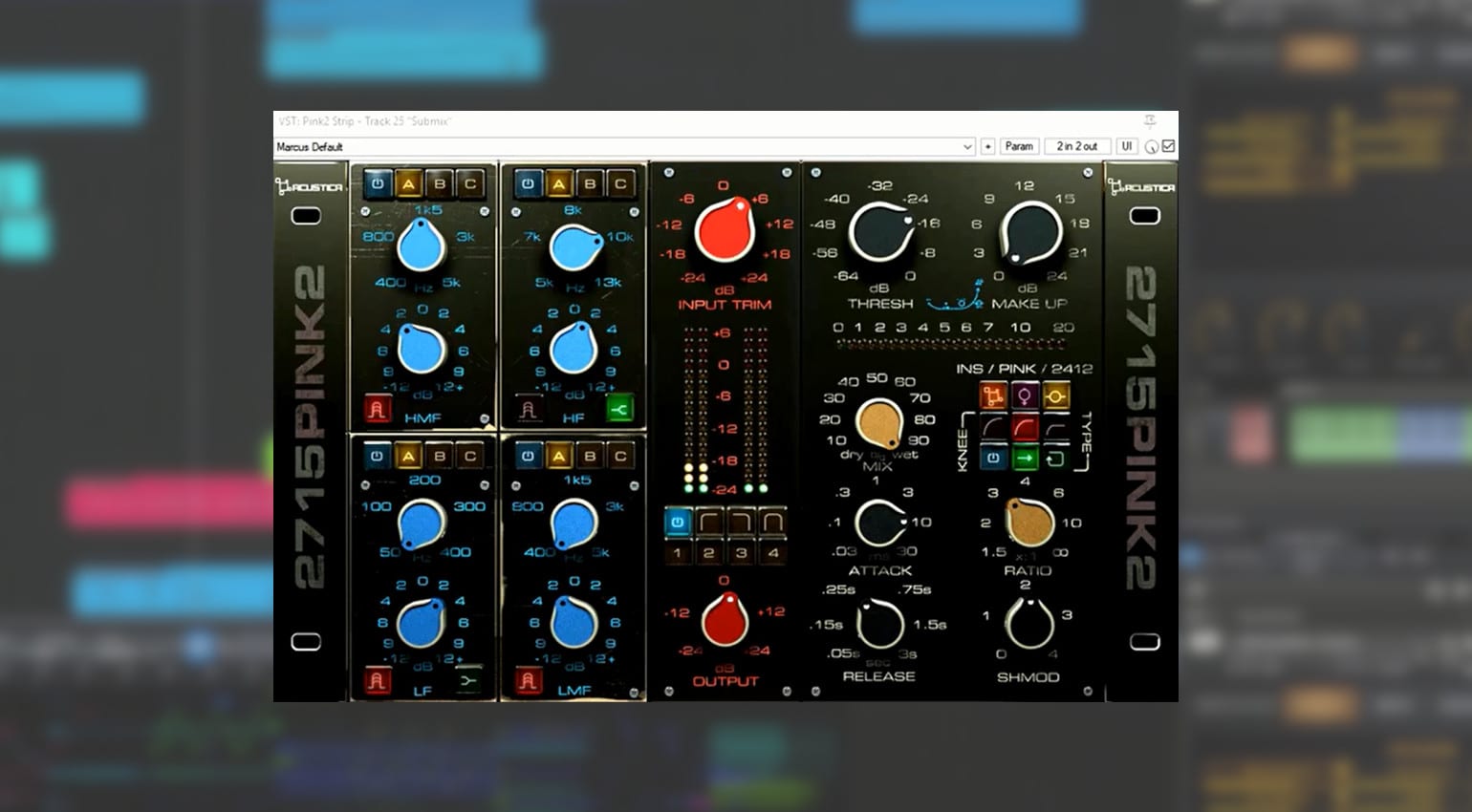Open the 2 in 2 out routing menu
Image resolution: width=1472 pixels, height=812 pixels.
point(1076,146)
